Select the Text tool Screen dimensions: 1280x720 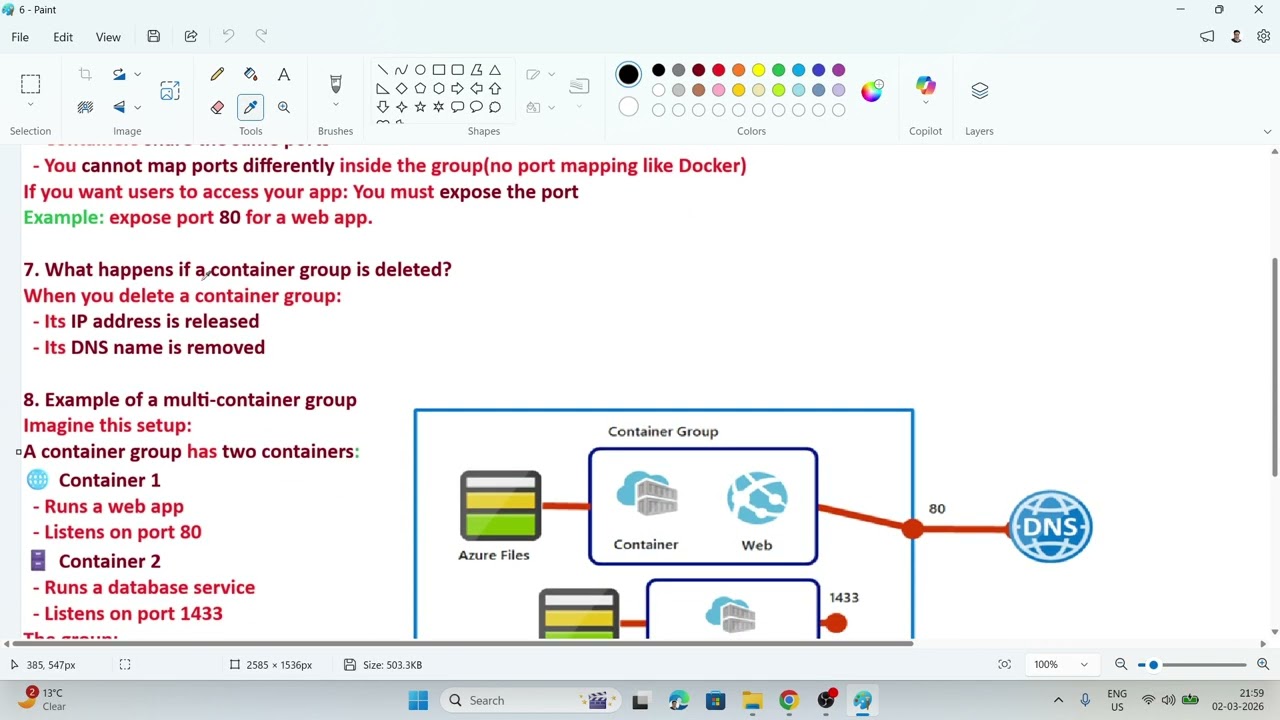pyautogui.click(x=284, y=74)
